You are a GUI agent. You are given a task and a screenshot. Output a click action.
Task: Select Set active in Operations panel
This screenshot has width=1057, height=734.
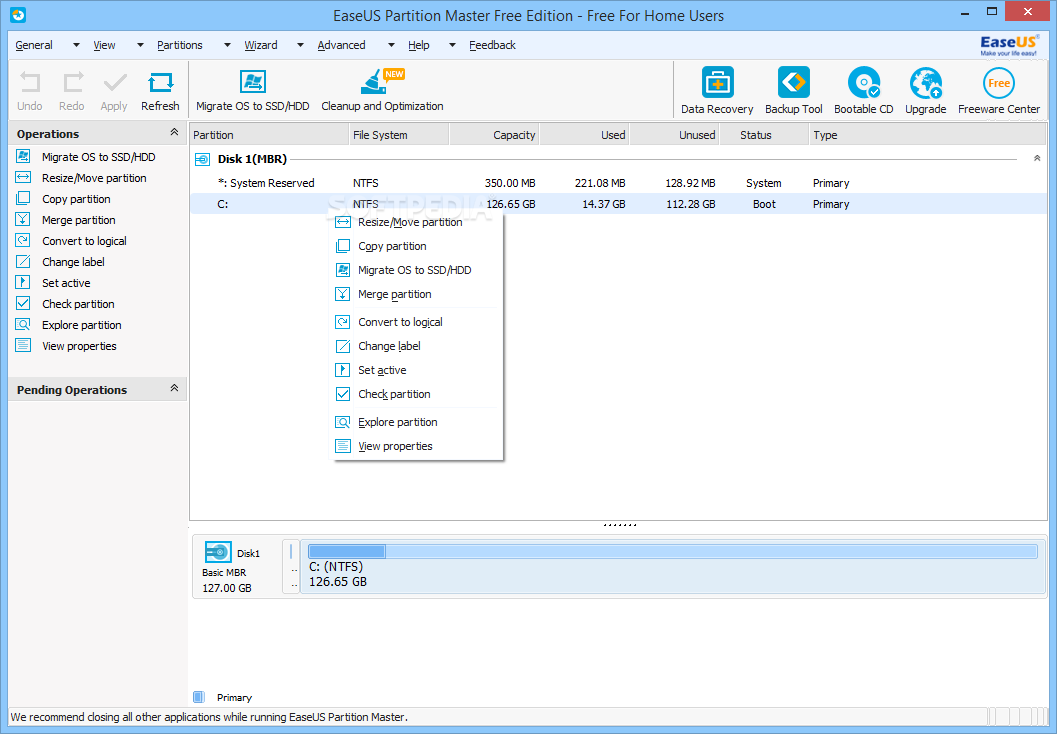[66, 283]
